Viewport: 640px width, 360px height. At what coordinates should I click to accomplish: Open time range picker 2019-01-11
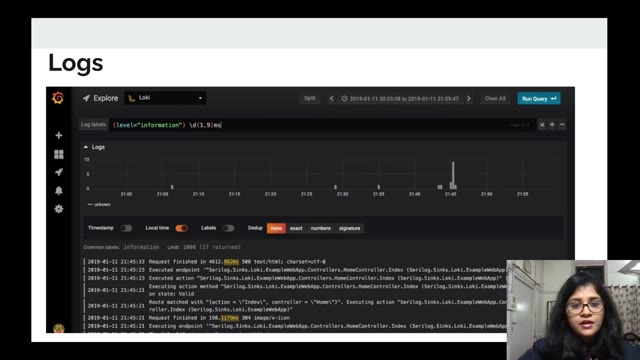pos(400,98)
